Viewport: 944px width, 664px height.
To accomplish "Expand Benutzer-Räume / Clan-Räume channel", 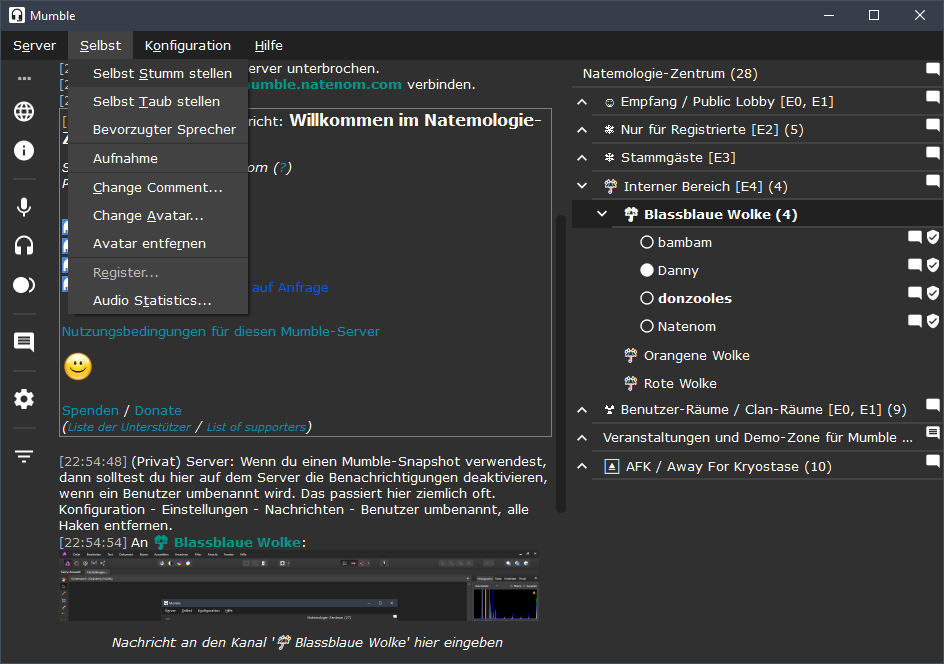I will tap(582, 410).
